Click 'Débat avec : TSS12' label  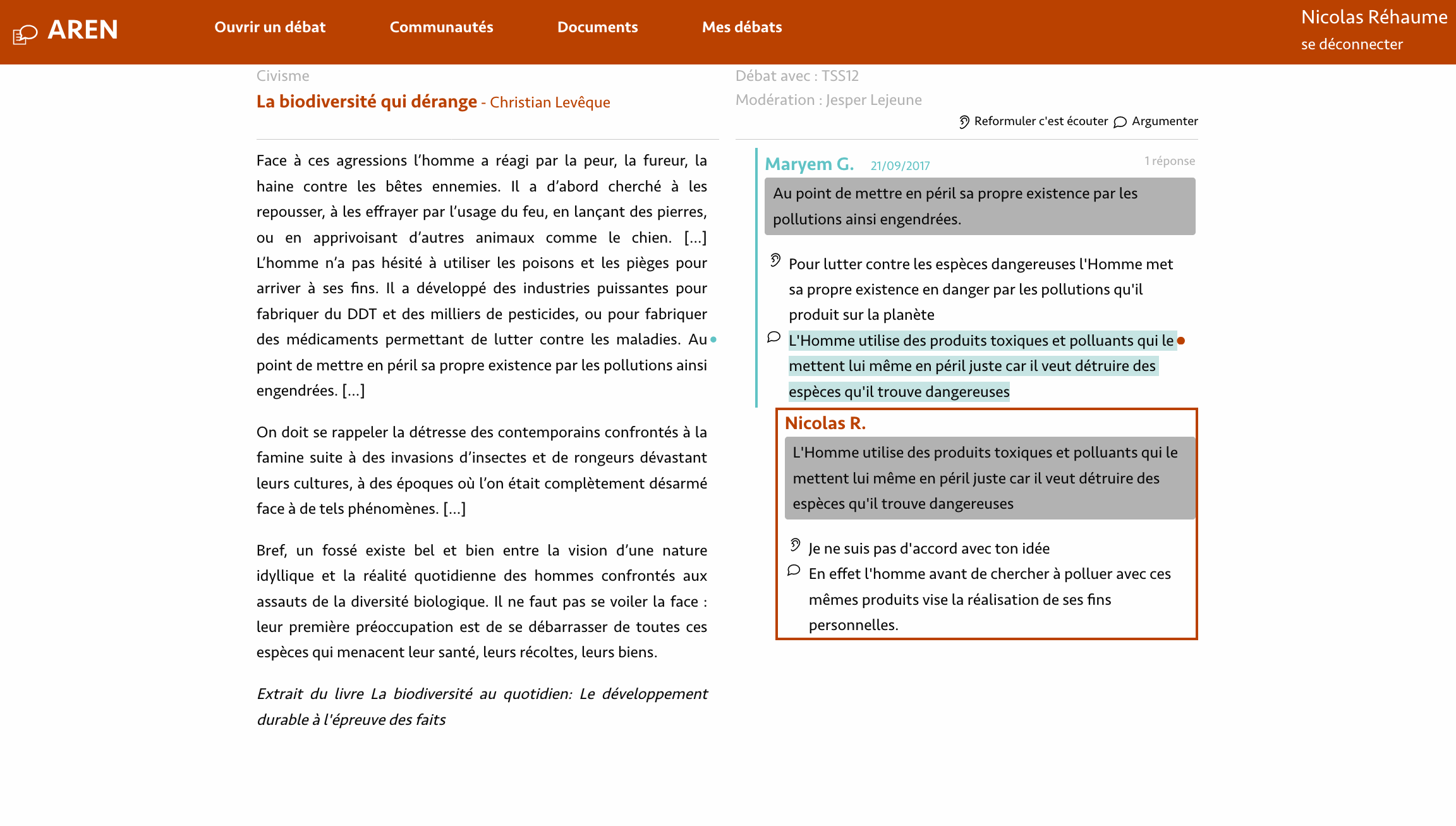797,76
